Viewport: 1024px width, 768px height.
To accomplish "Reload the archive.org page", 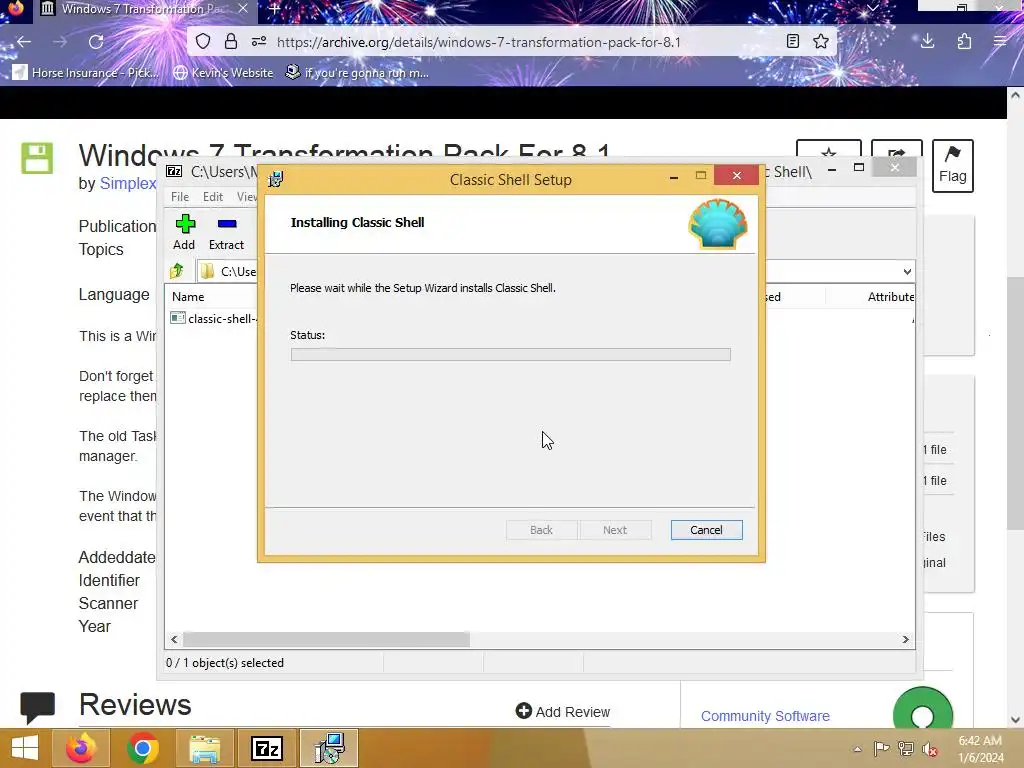I will pyautogui.click(x=96, y=42).
